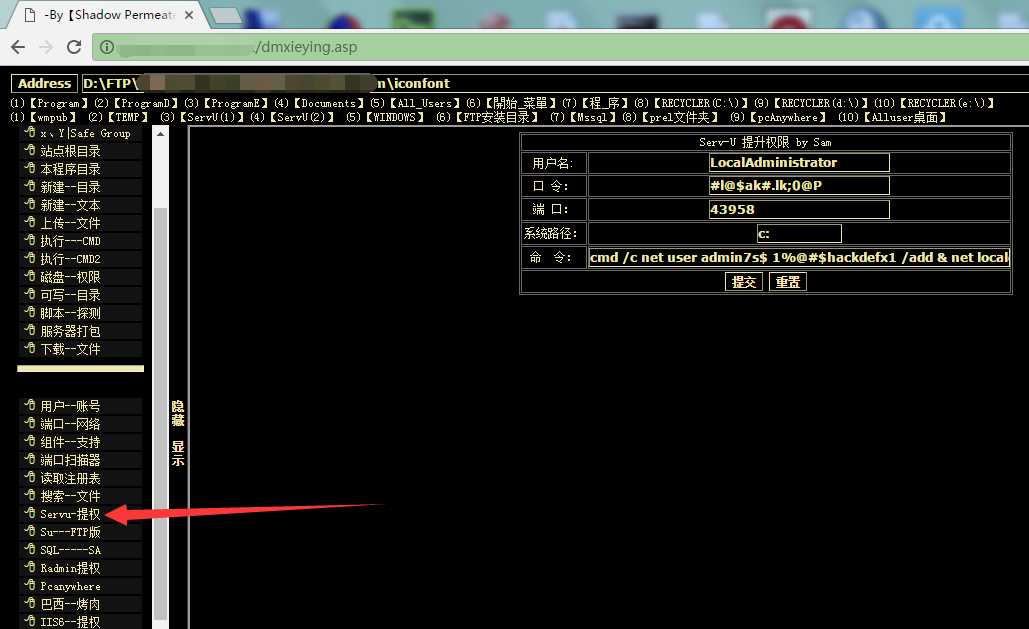Reload the dmxieying.asp page
Screen dimensions: 1029x629
point(74,47)
